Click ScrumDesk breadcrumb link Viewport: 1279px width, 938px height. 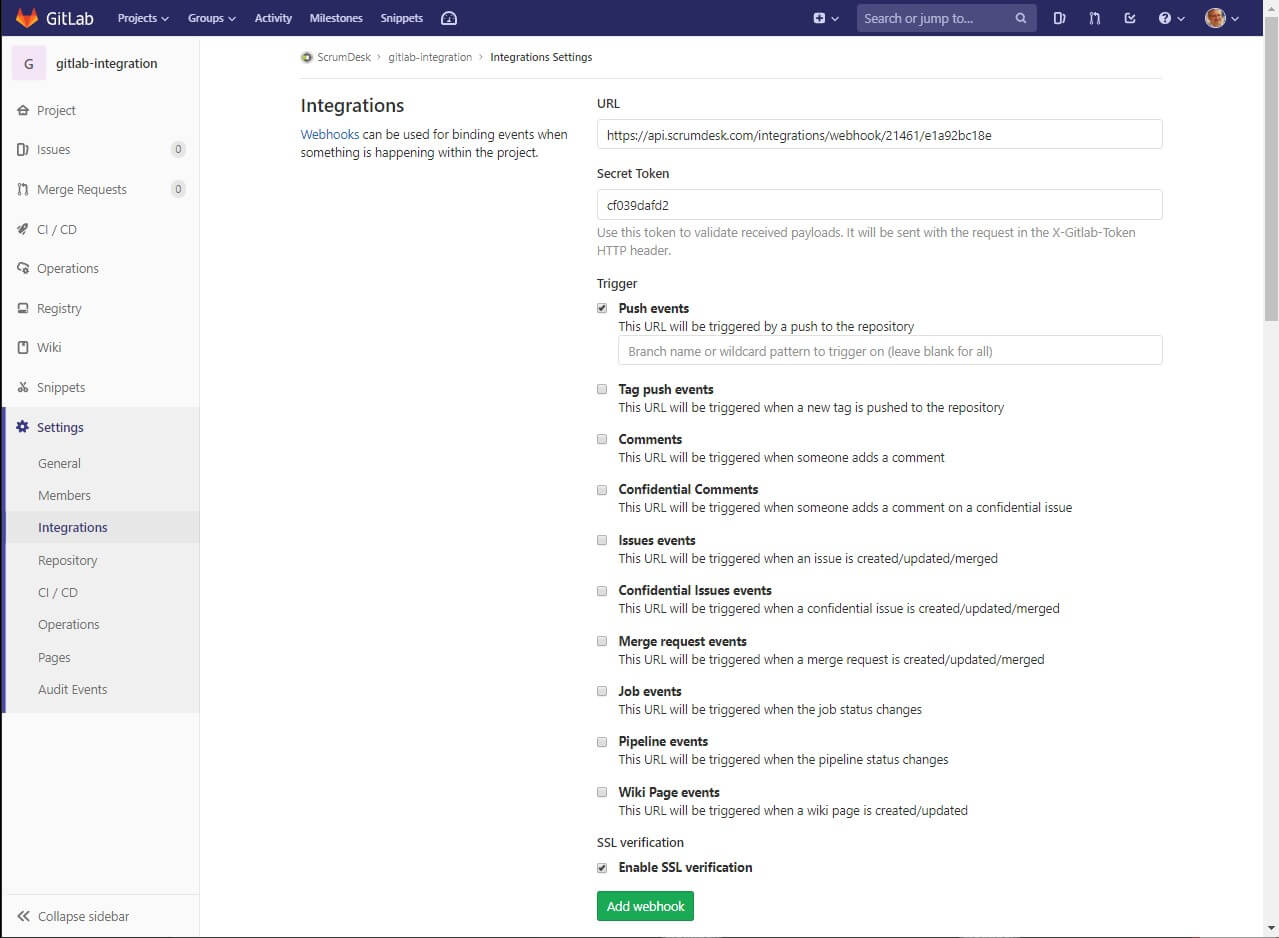343,57
